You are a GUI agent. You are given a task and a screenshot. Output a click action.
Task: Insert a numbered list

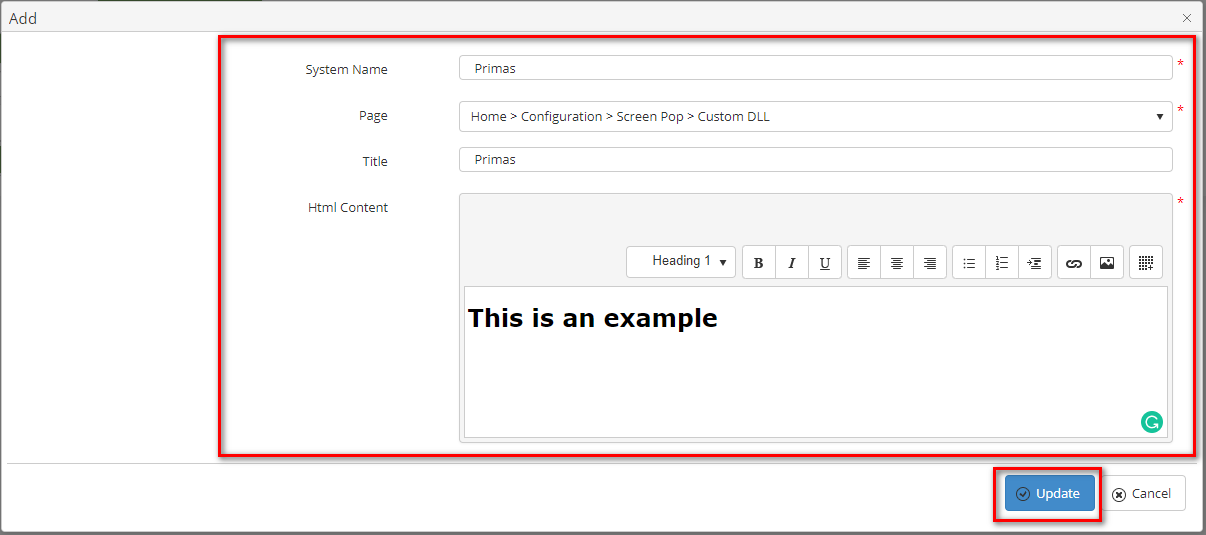(1002, 263)
